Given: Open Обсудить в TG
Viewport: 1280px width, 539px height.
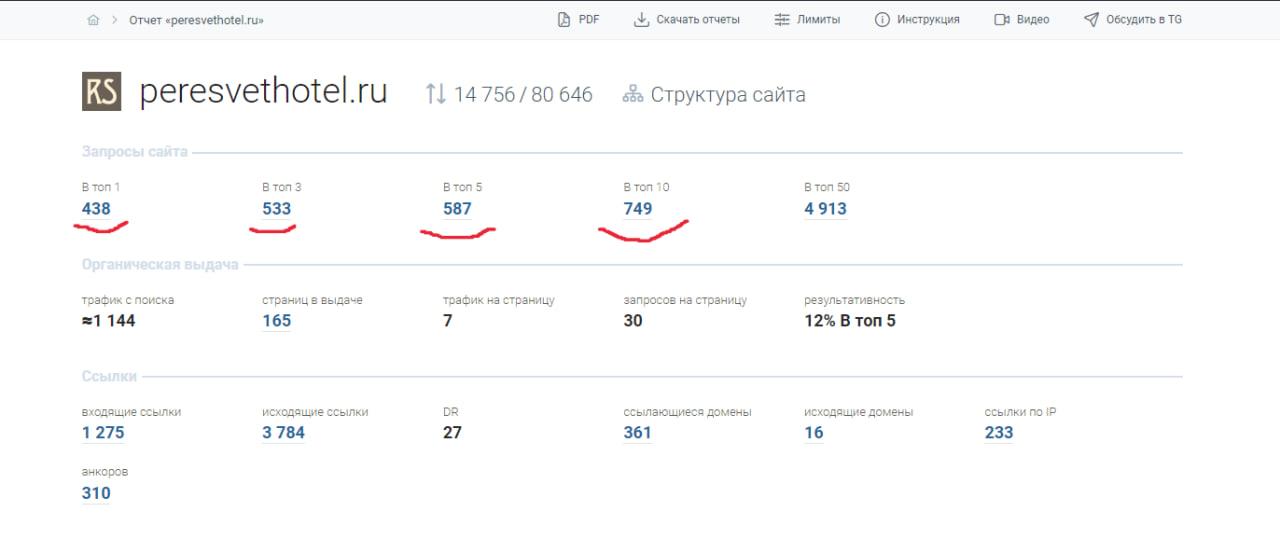Looking at the screenshot, I should (1144, 19).
